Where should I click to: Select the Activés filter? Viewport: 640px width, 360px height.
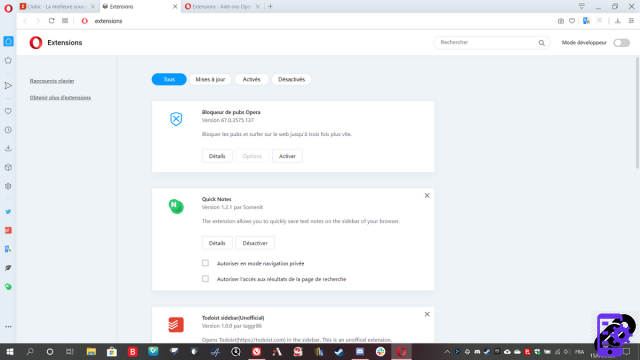(251, 79)
